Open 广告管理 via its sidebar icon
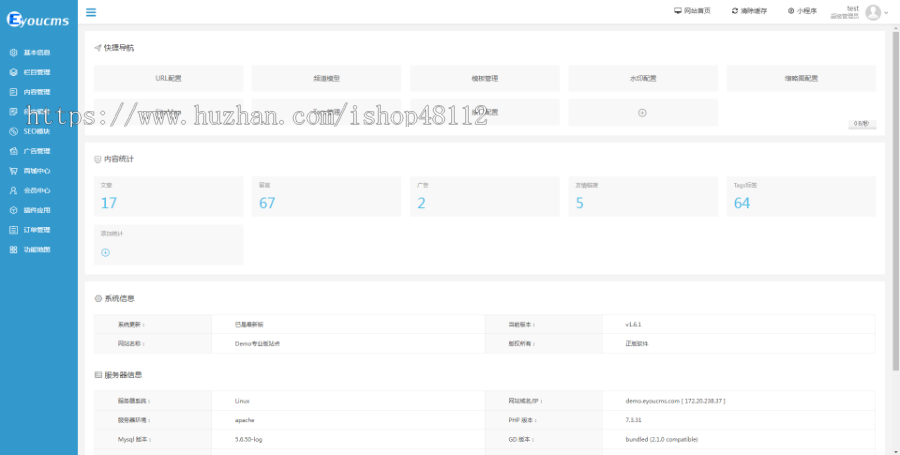The width and height of the screenshot is (900, 455). [x=14, y=151]
